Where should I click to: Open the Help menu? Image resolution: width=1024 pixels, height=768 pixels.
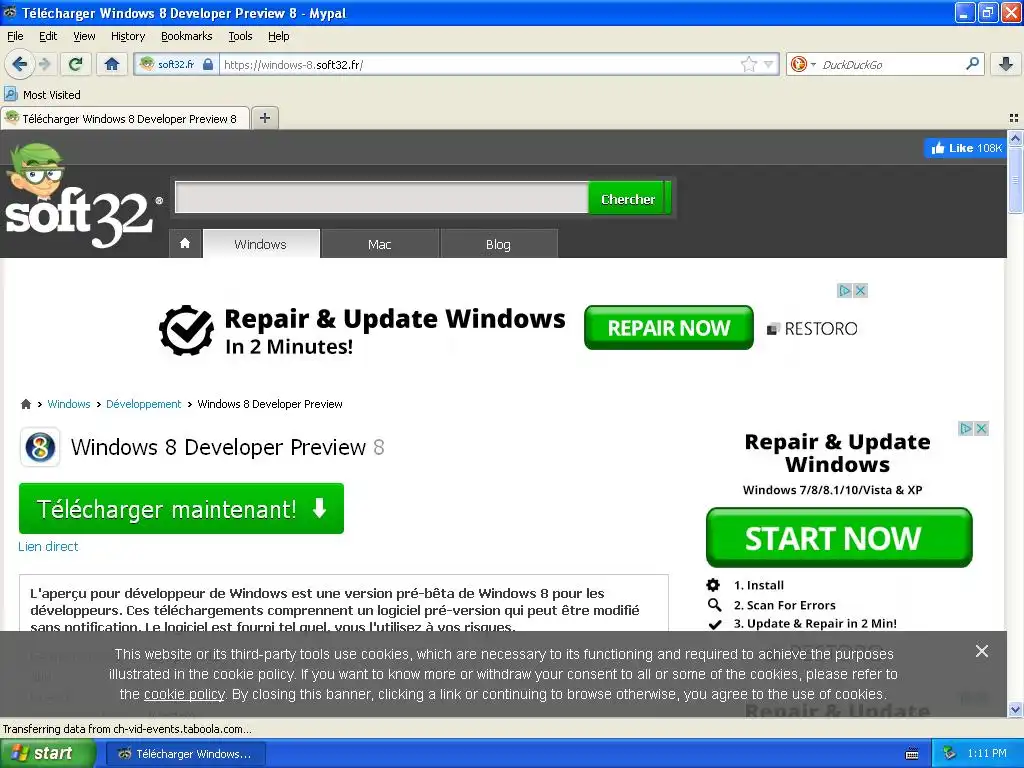[278, 36]
